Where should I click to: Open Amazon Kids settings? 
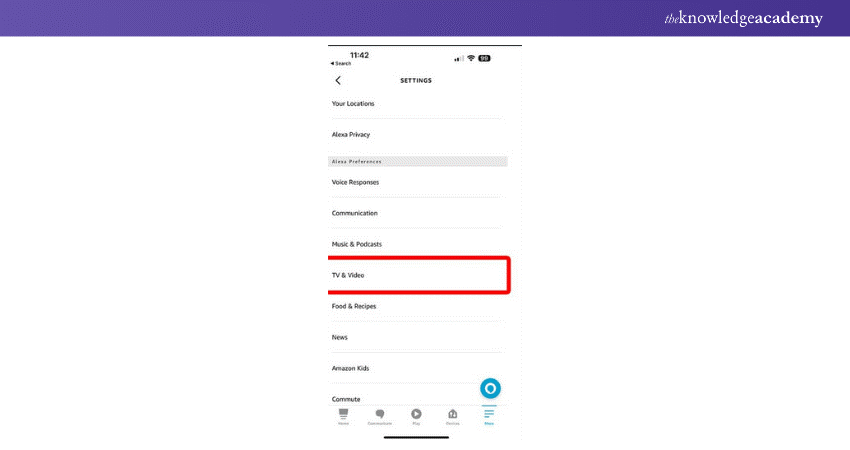click(417, 368)
